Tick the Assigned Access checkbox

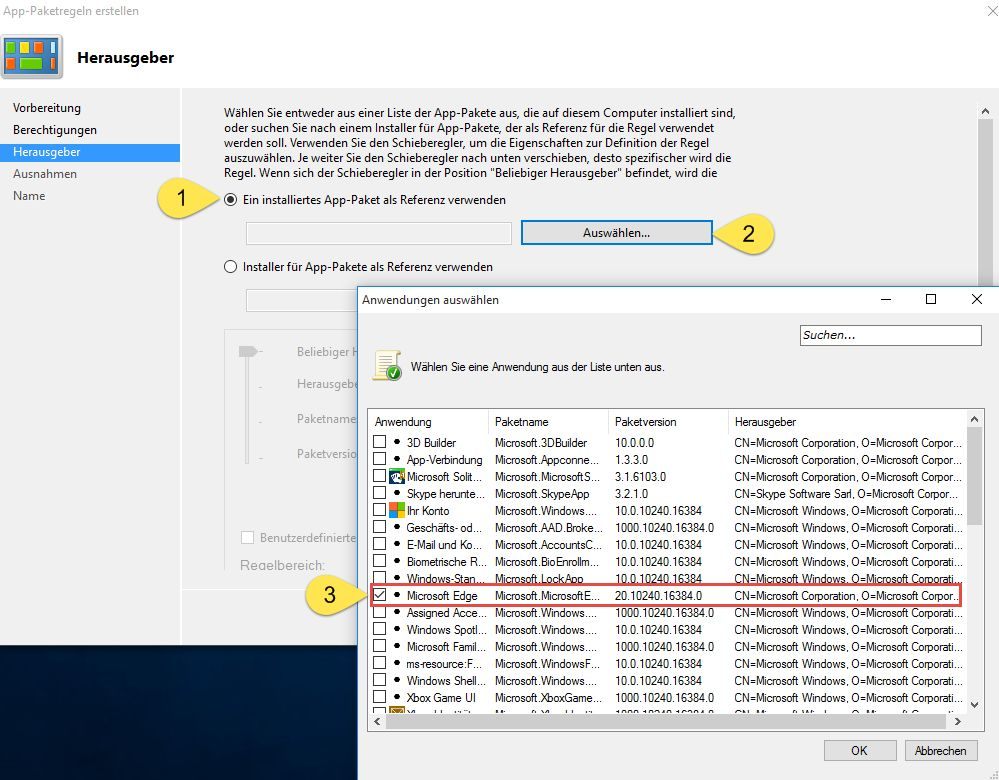pyautogui.click(x=380, y=612)
